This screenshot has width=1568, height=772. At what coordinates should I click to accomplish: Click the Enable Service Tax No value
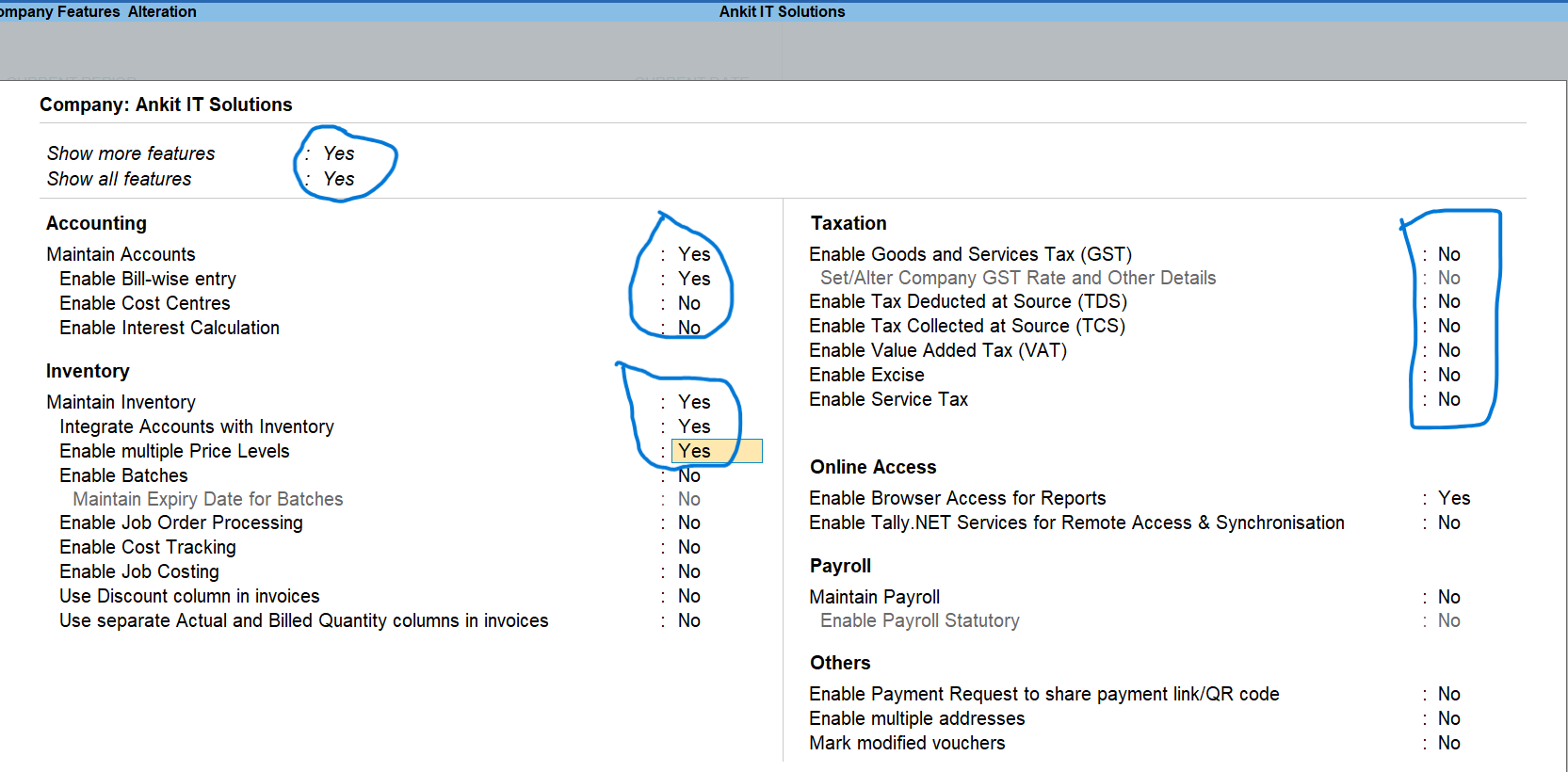1448,399
